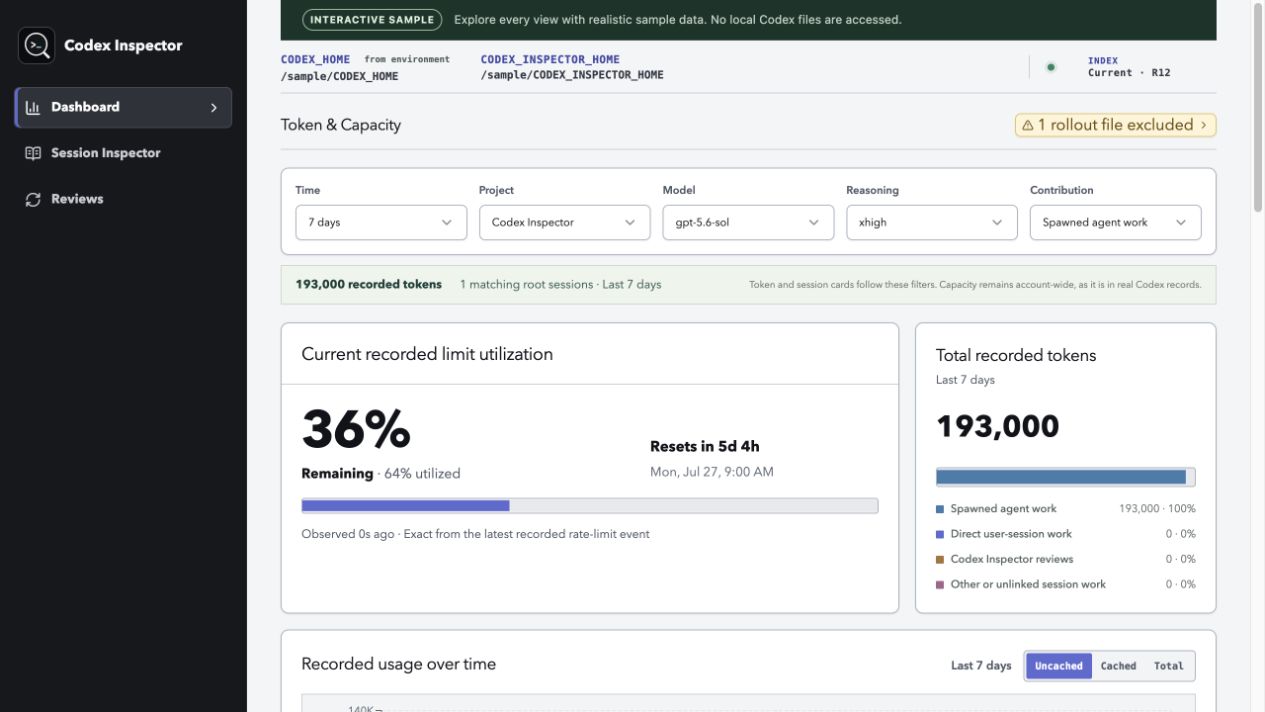Click the 'Current · R12' index text
The image size is (1265, 712).
pos(1129,73)
